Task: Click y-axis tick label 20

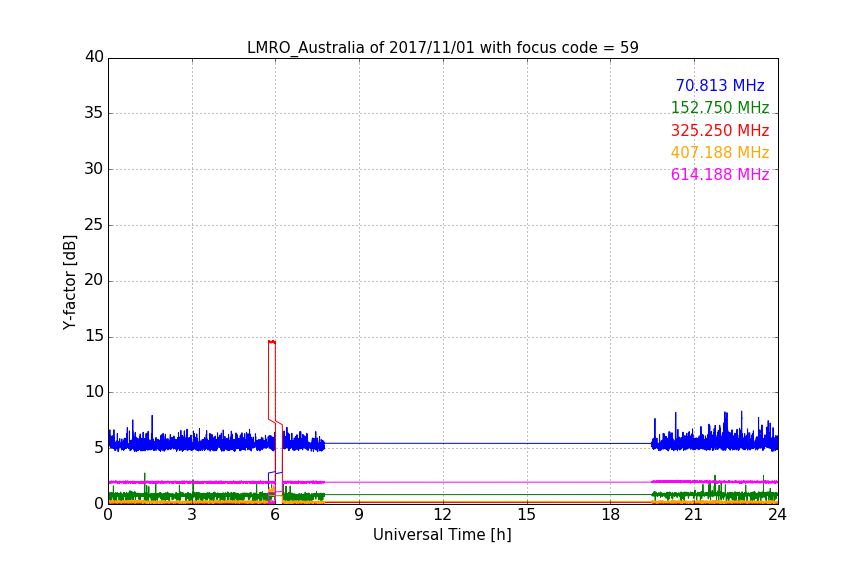Action: pyautogui.click(x=94, y=281)
